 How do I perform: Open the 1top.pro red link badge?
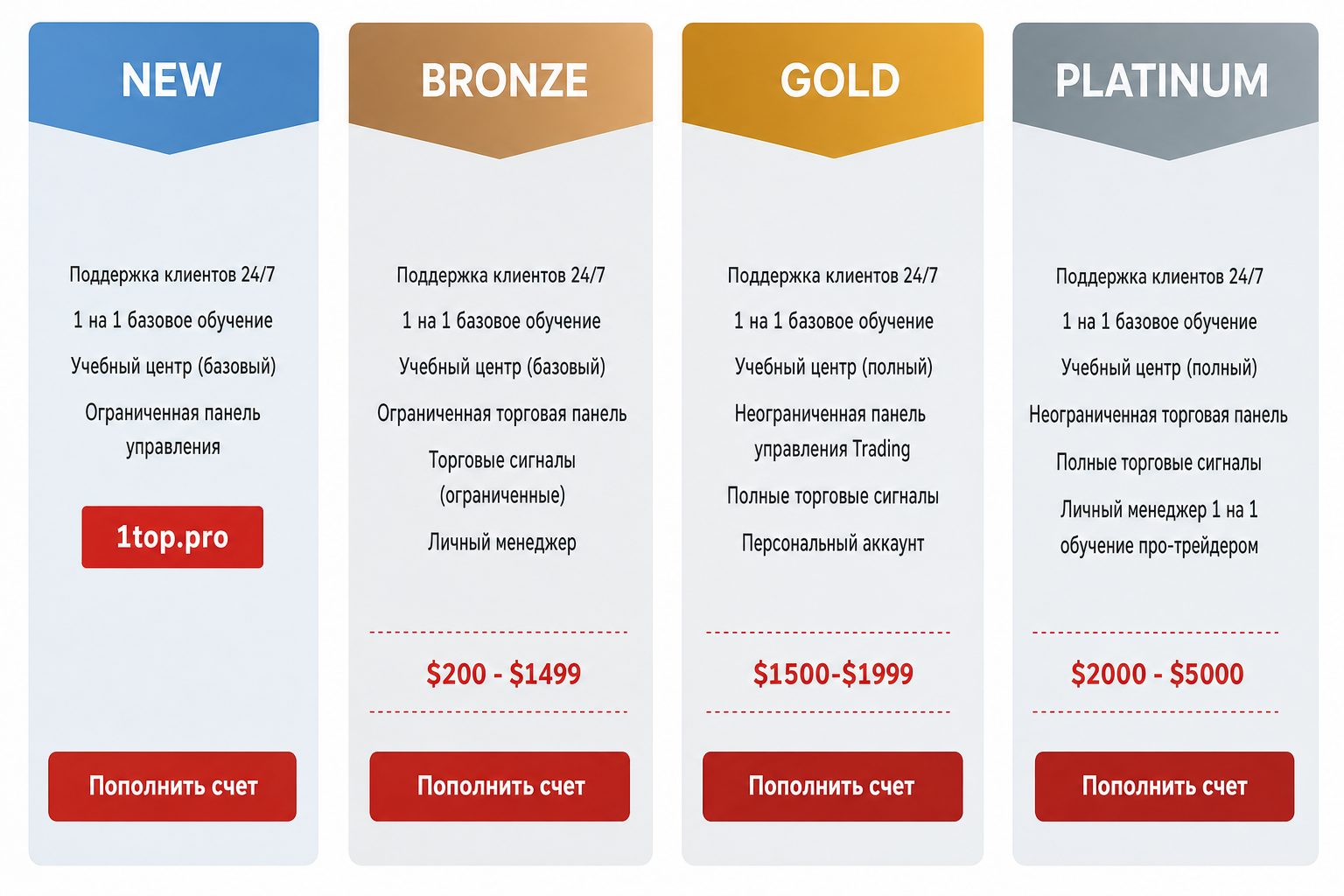pyautogui.click(x=172, y=537)
